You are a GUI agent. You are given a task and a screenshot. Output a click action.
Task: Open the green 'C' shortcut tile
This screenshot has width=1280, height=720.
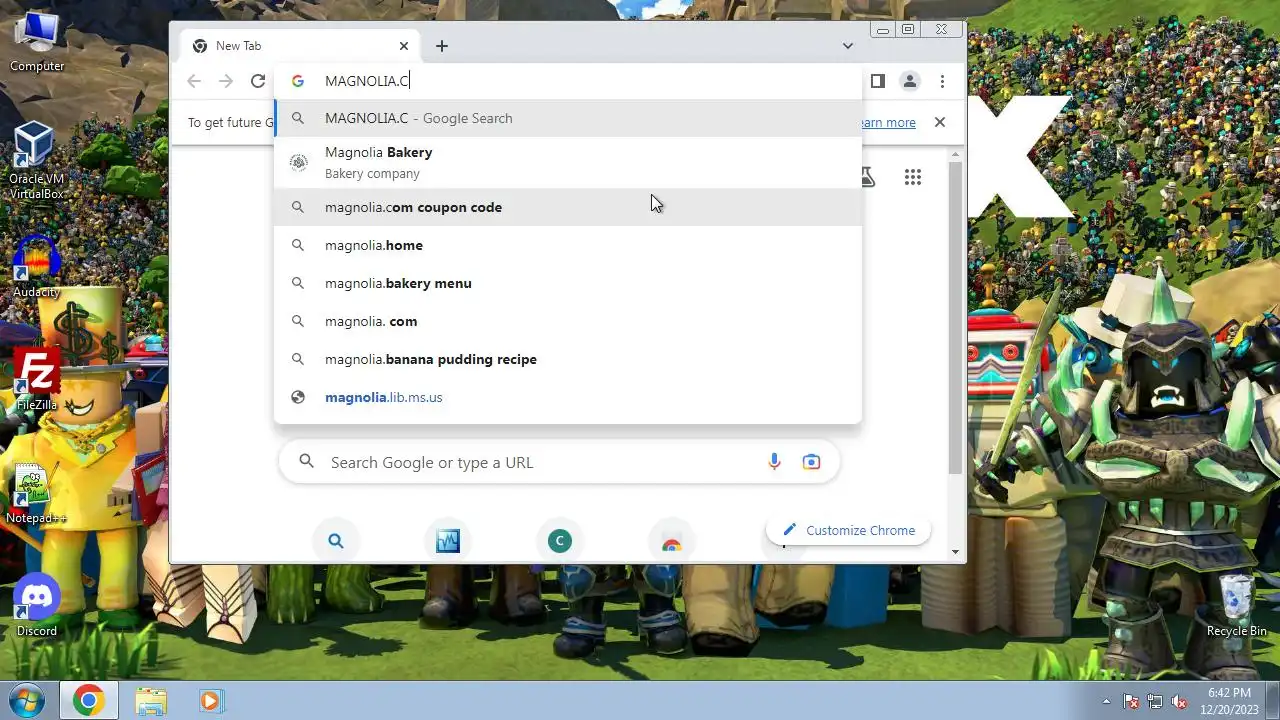tap(560, 541)
